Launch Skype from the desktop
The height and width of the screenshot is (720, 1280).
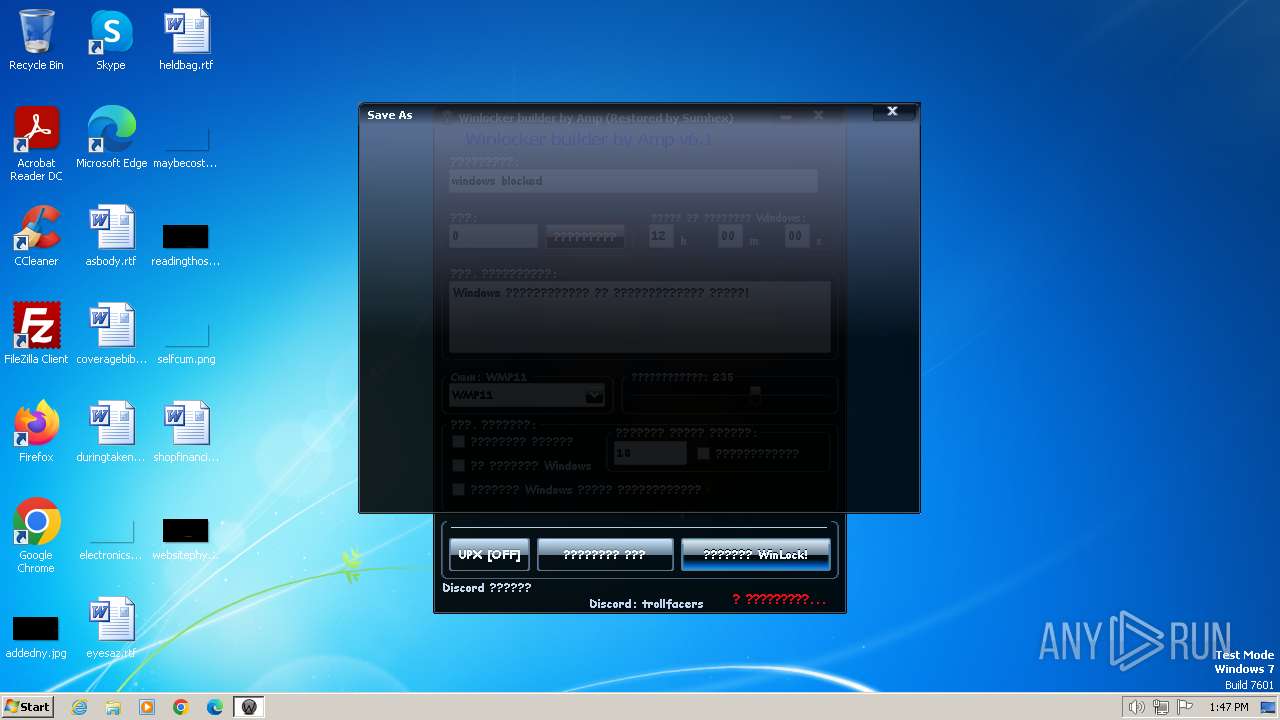(111, 40)
